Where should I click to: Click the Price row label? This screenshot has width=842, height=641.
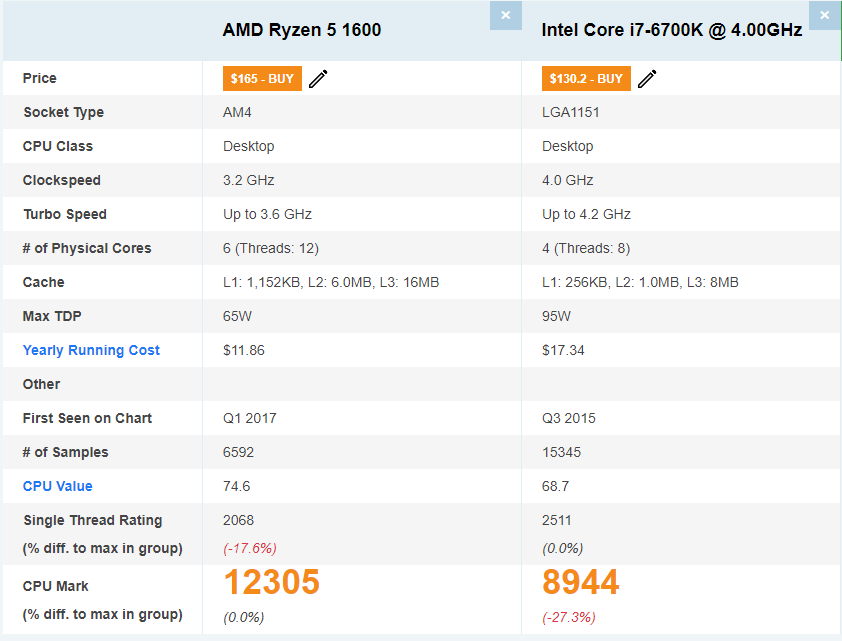pyautogui.click(x=39, y=78)
